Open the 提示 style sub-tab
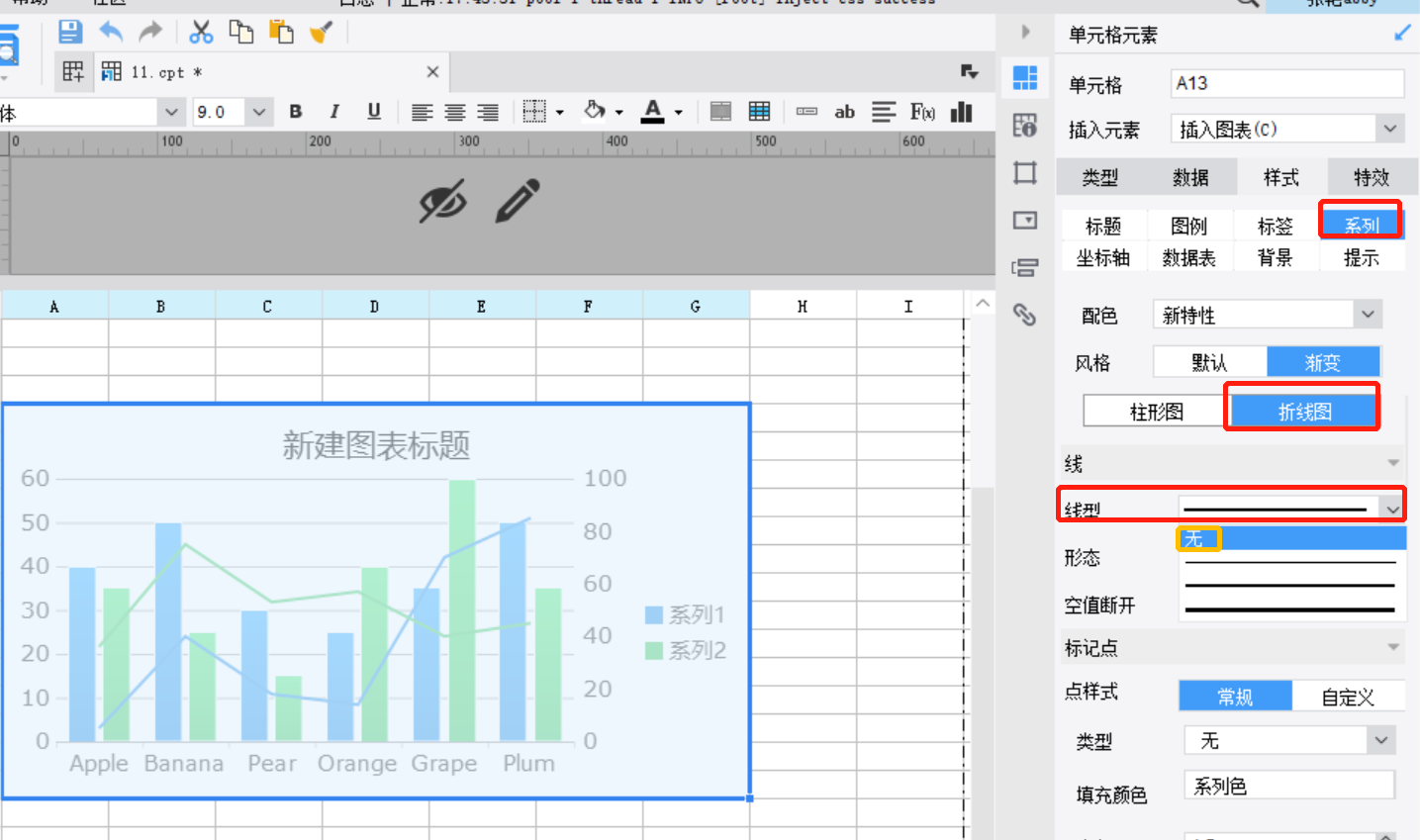The image size is (1420, 840). click(1362, 257)
